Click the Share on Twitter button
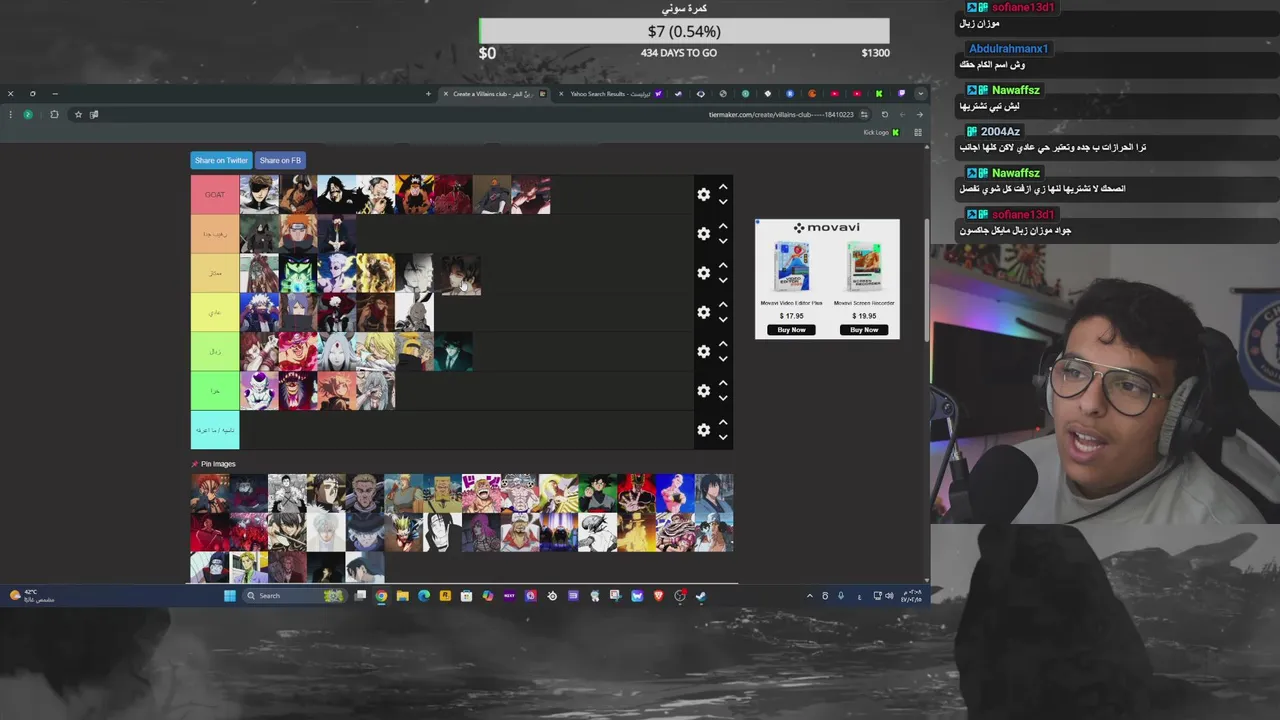The image size is (1280, 720). click(x=221, y=160)
